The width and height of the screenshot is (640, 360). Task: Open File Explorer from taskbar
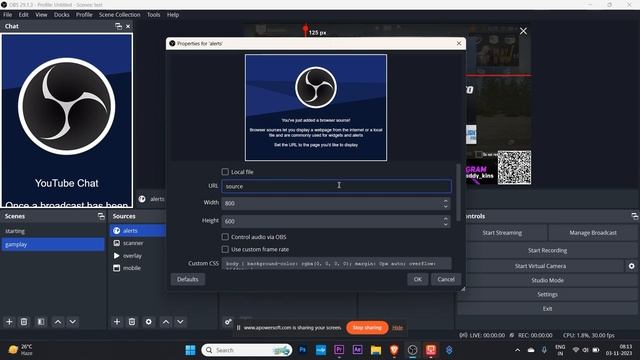[376, 350]
